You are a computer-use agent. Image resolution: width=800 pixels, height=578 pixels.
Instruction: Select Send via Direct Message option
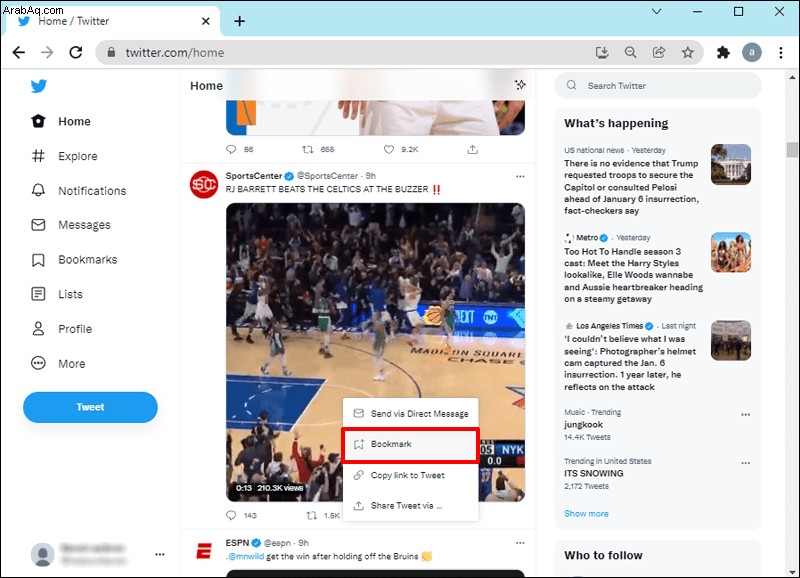pyautogui.click(x=410, y=414)
